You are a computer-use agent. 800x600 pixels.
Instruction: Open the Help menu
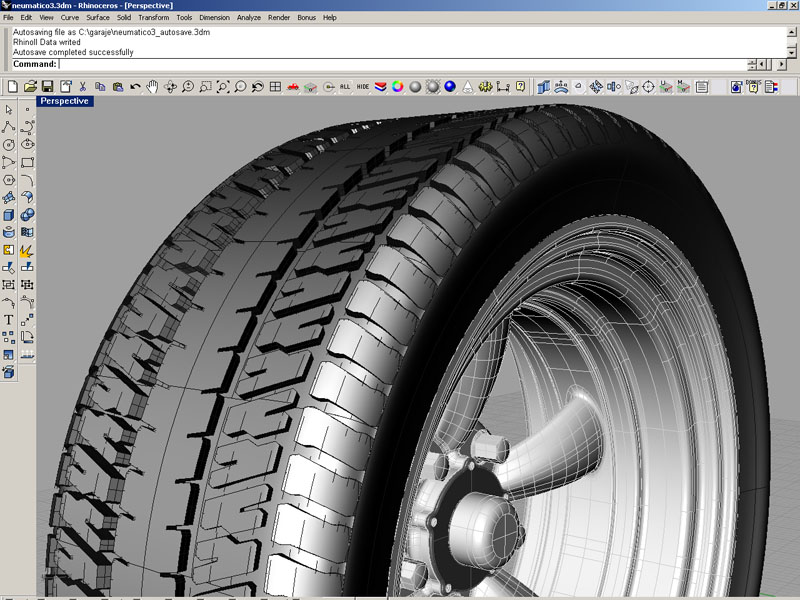click(330, 17)
